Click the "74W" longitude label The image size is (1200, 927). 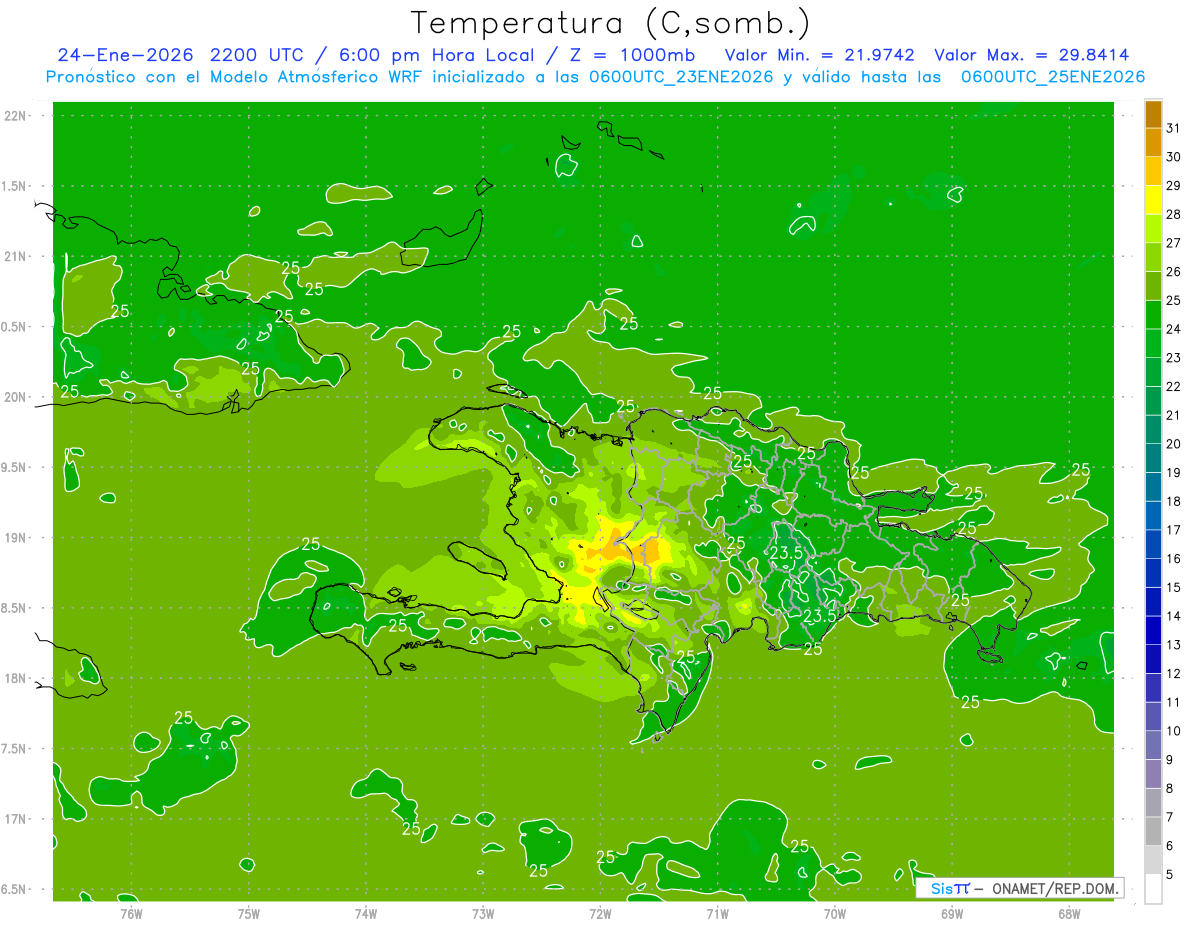click(366, 913)
